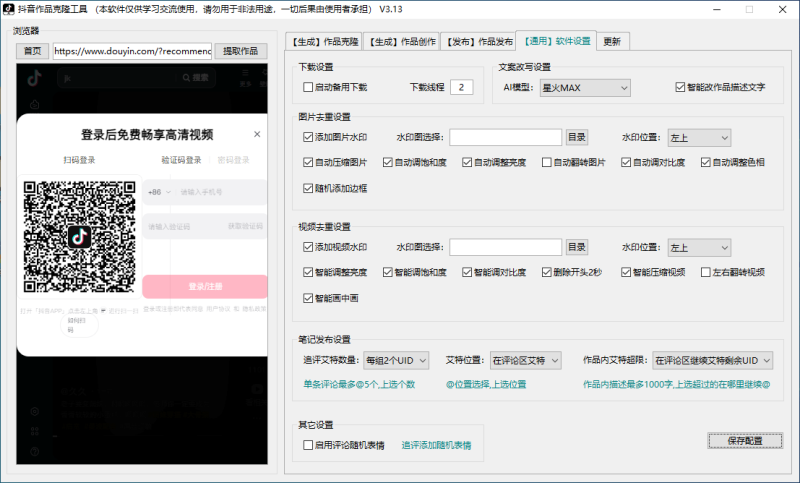Click 目录 button in image settings
This screenshot has width=800, height=483.
[x=577, y=137]
